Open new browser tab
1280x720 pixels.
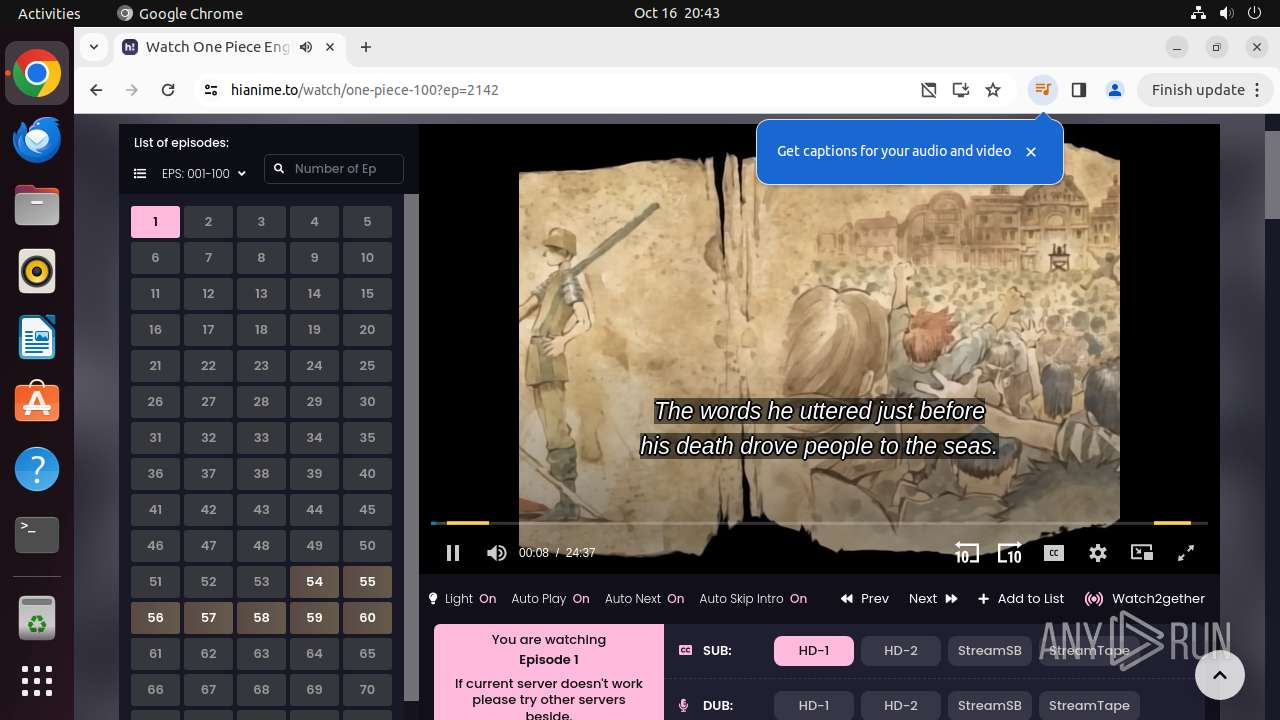click(366, 47)
